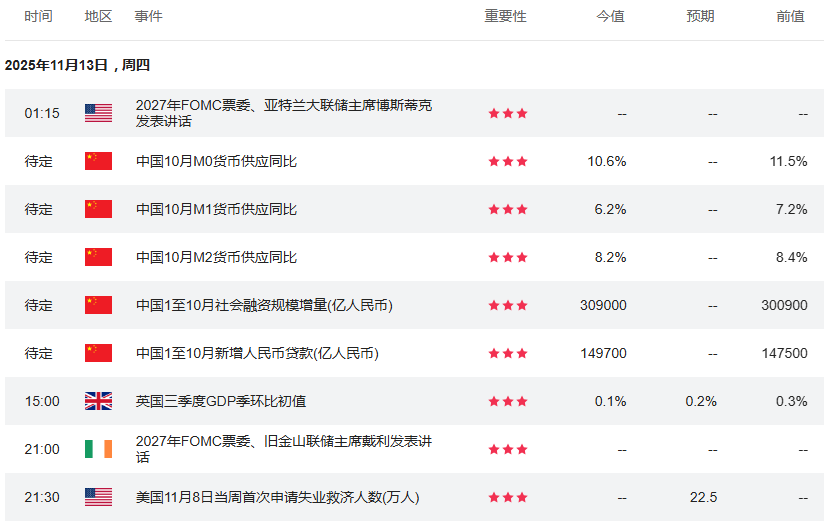Click the 今值 column header
Image resolution: width=824 pixels, height=522 pixels.
pos(611,16)
